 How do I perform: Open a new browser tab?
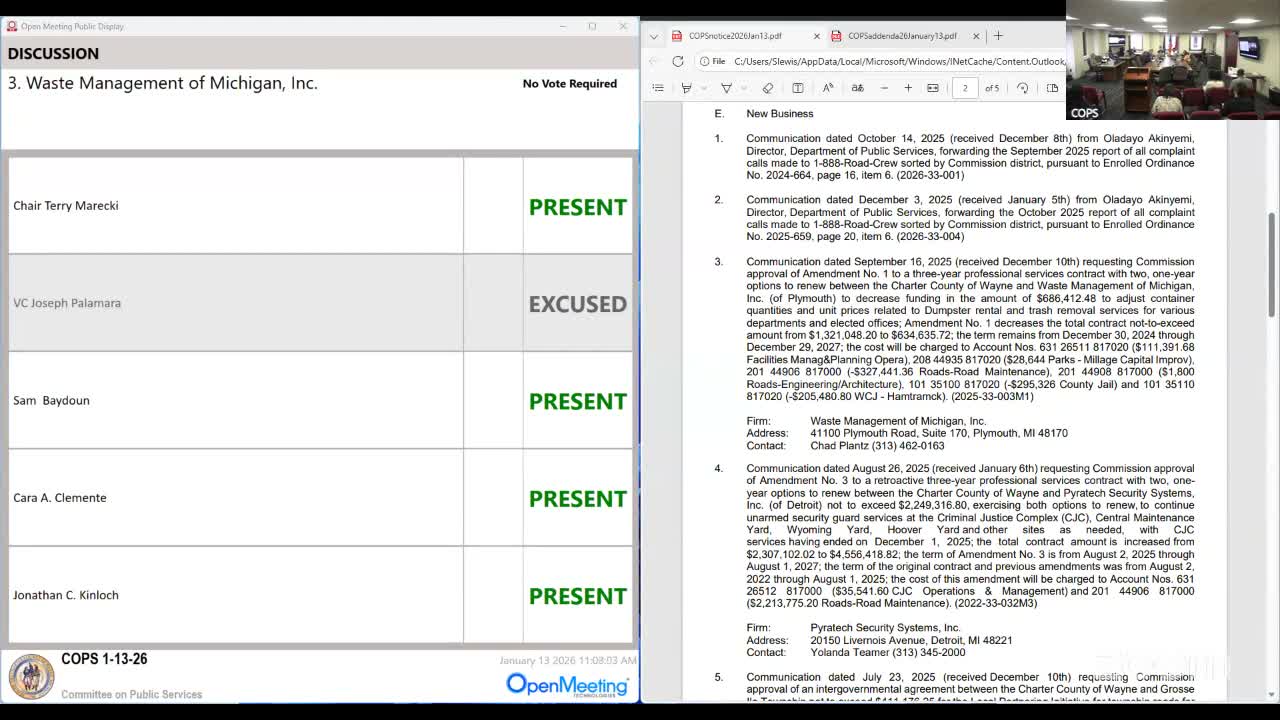[998, 36]
